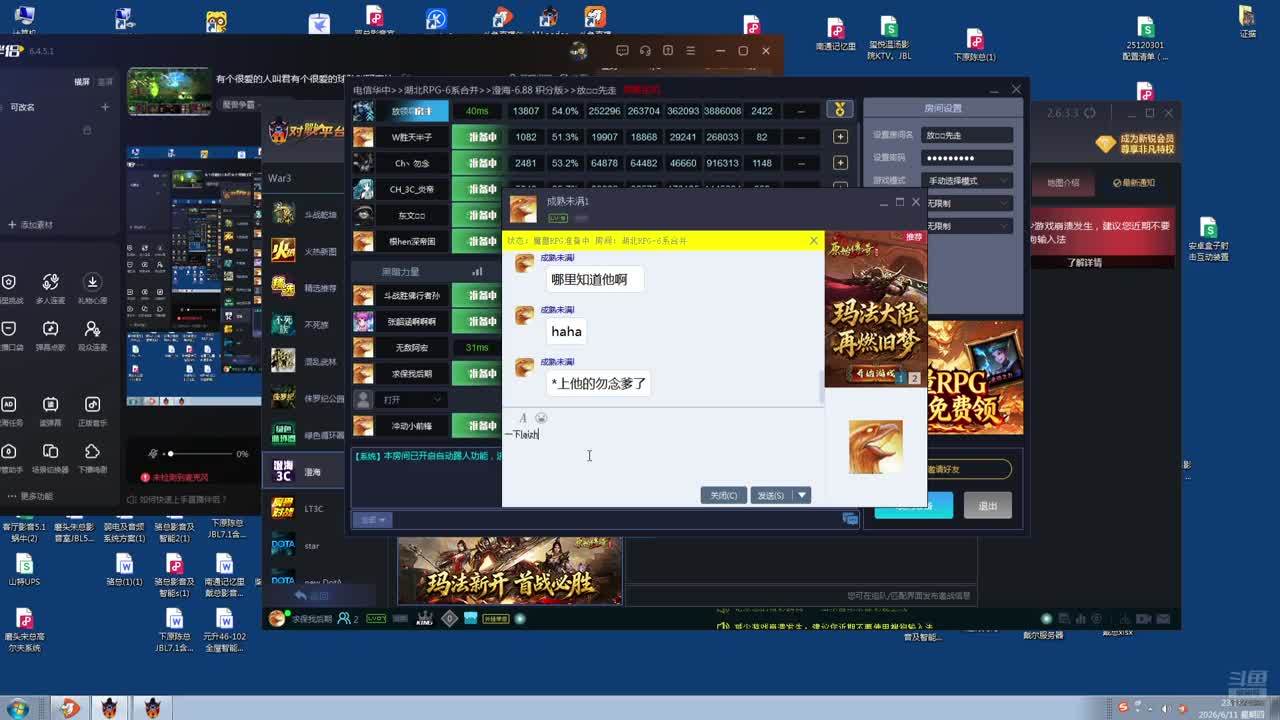This screenshot has width=1280, height=720.
Task: Toggle 准备中 status for Ch丶勿念
Action: click(476, 163)
